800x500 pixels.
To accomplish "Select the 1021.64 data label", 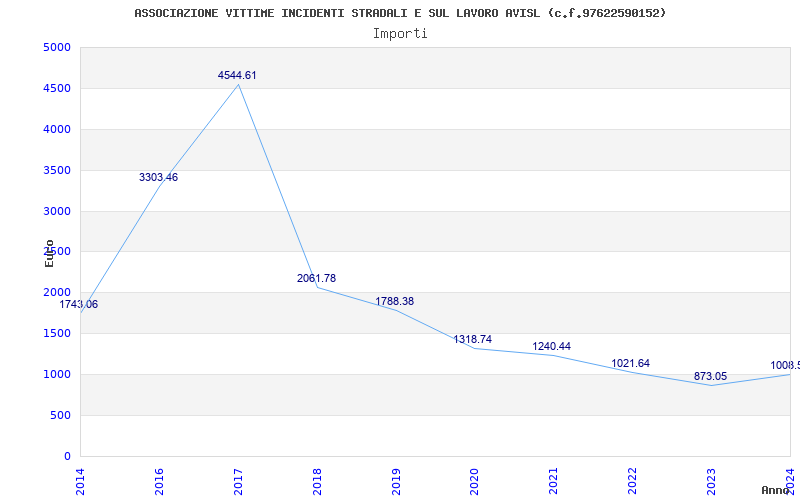I will coord(631,364).
